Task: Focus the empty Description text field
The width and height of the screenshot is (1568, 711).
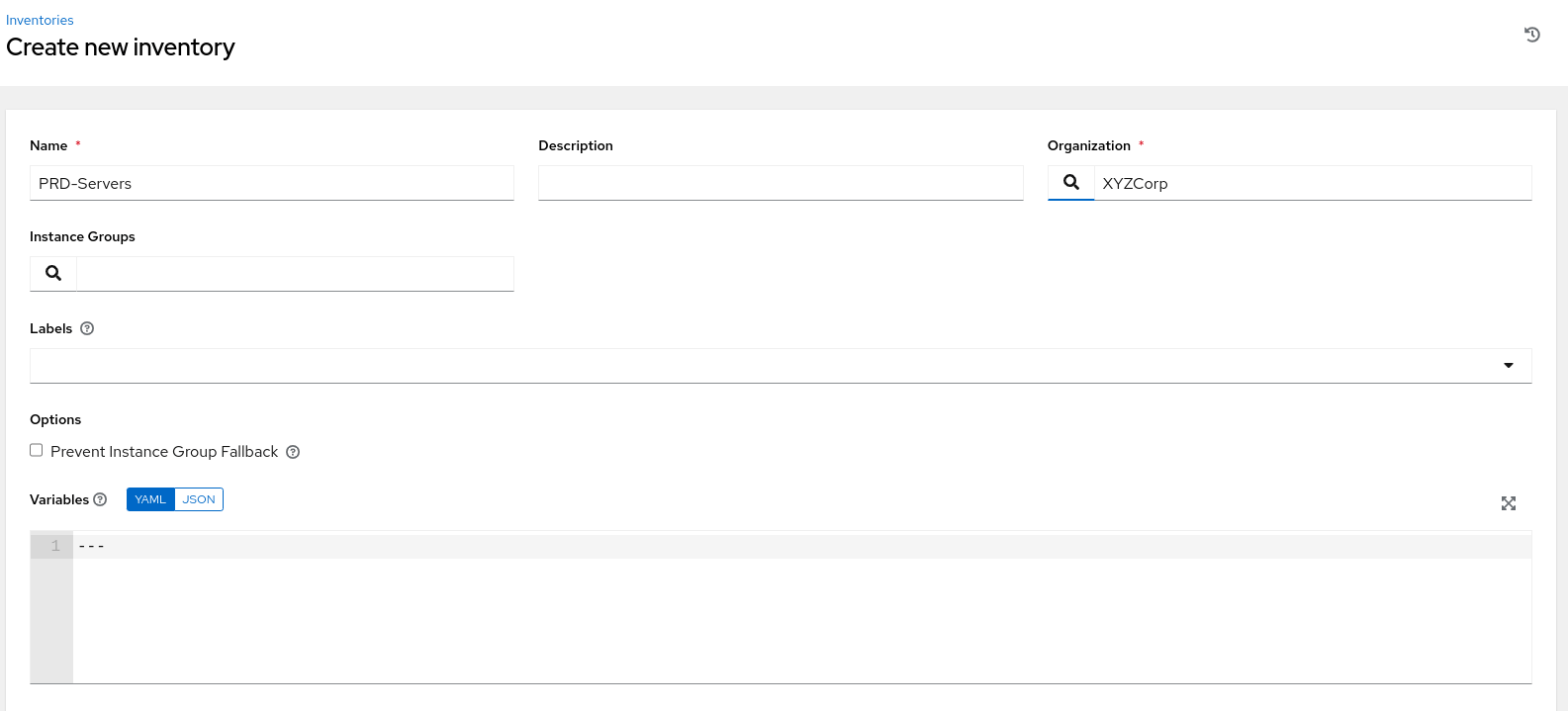Action: [x=780, y=183]
